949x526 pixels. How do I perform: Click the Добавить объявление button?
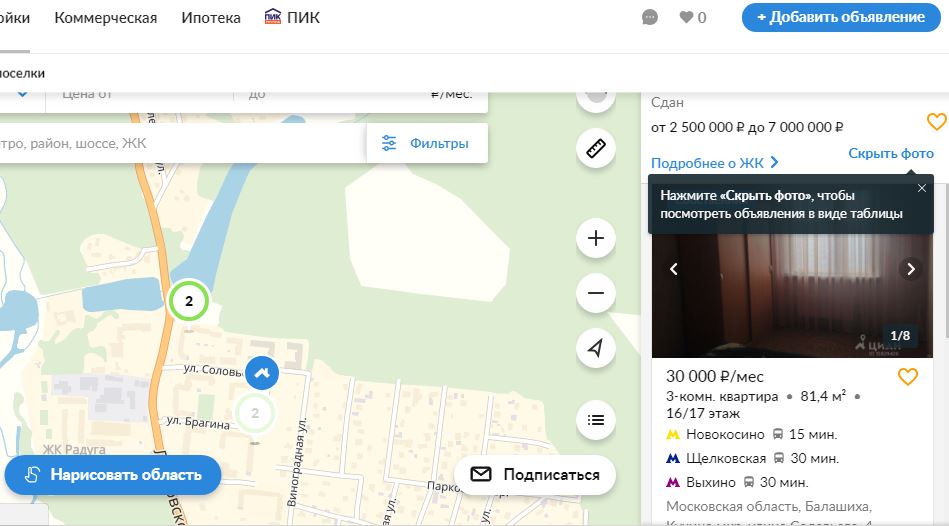(841, 18)
